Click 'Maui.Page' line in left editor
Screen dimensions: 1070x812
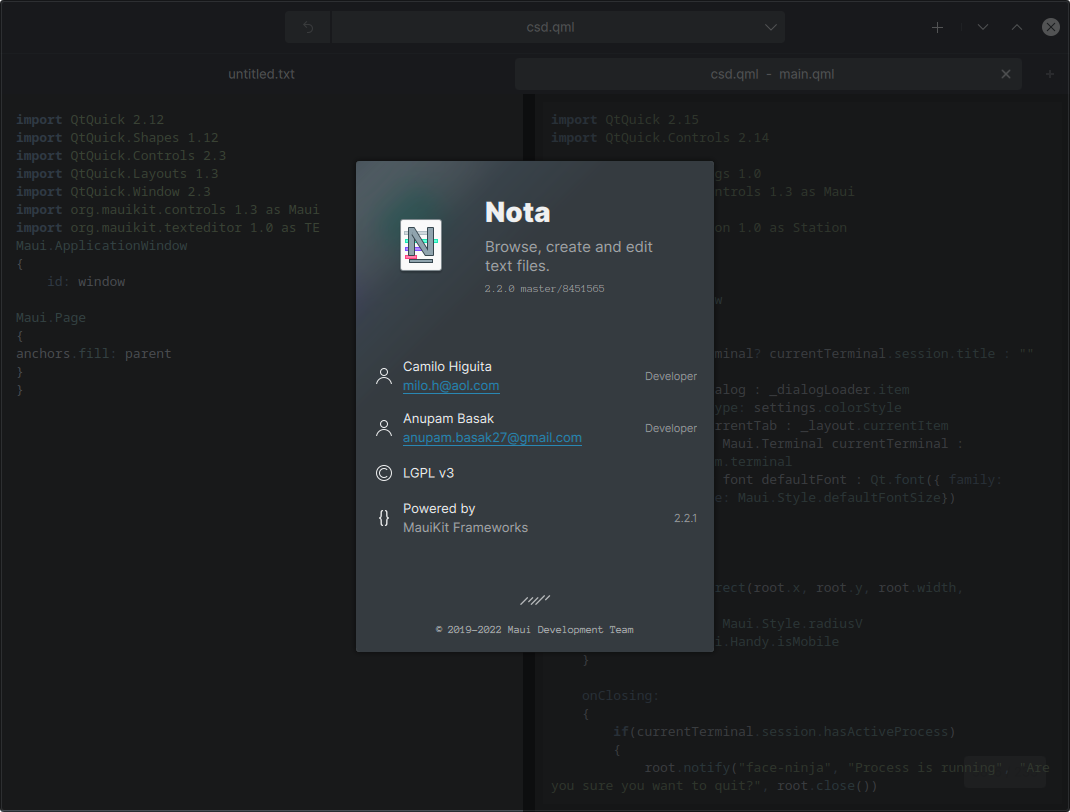(x=50, y=318)
